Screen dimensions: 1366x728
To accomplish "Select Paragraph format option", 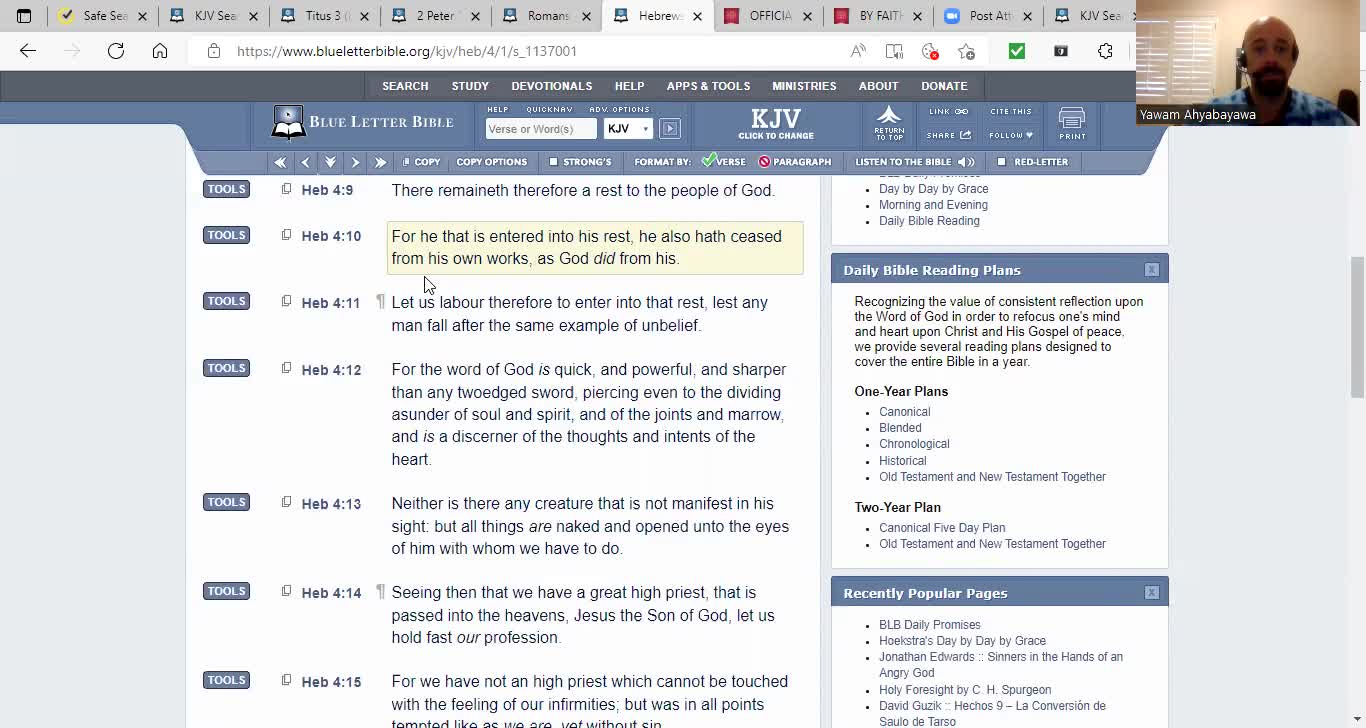I will click(795, 162).
